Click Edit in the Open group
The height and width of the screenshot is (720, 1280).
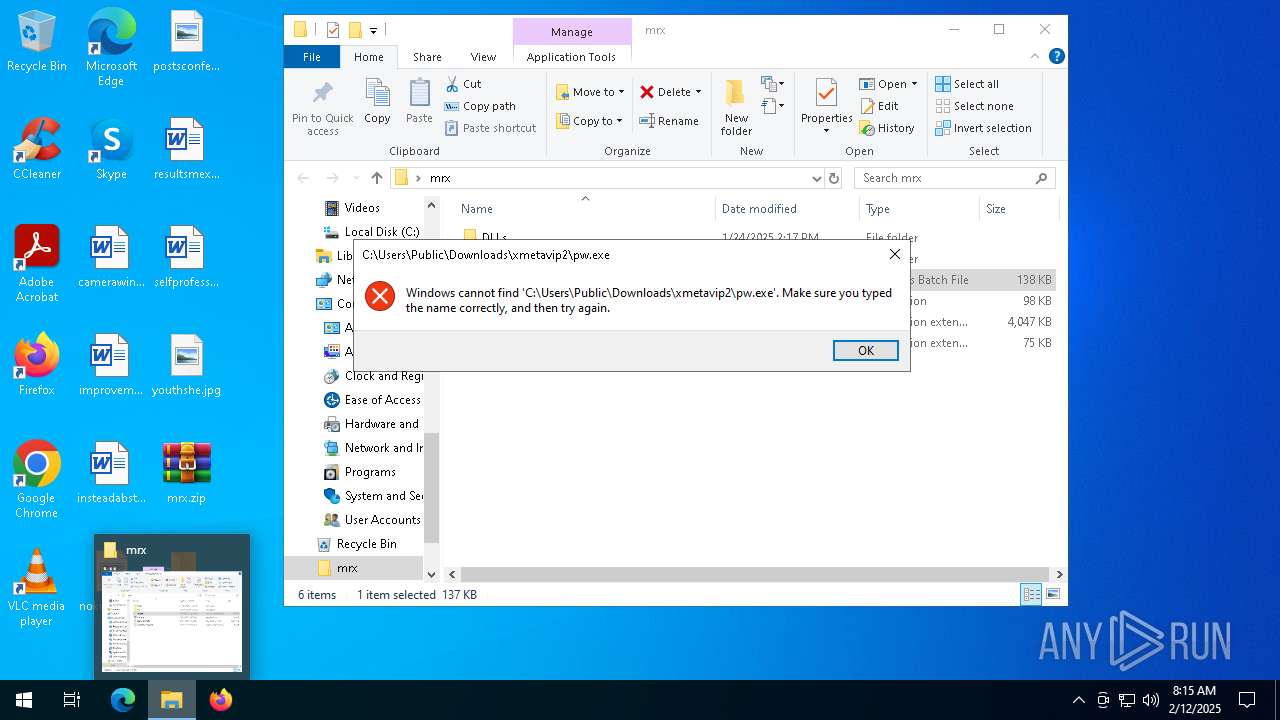click(x=879, y=106)
